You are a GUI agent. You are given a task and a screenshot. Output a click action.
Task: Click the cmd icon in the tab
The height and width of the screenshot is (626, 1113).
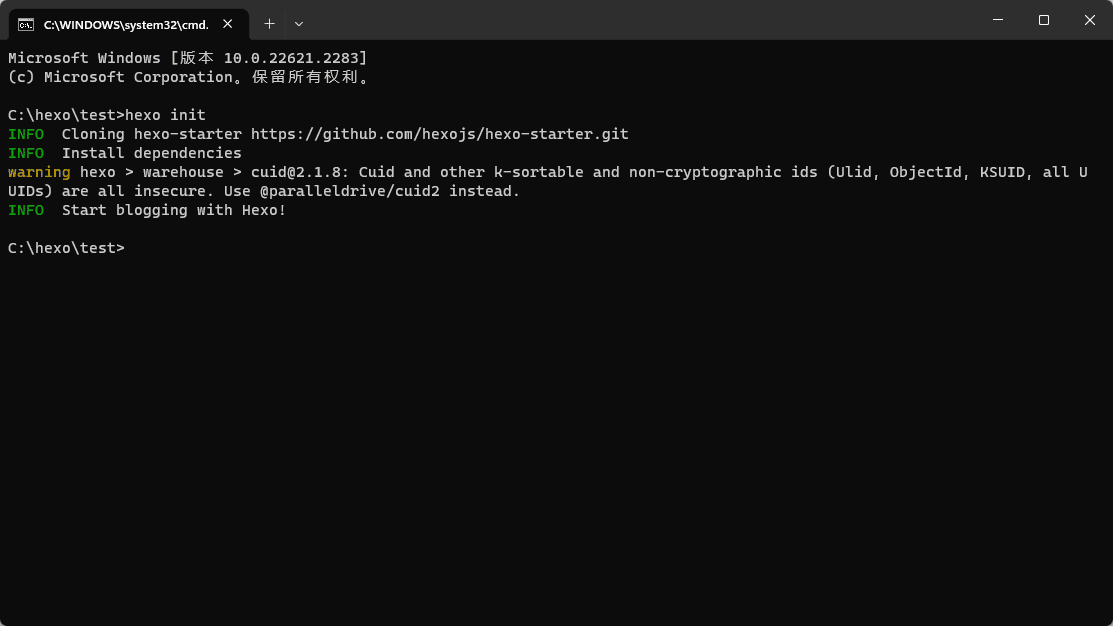26,23
